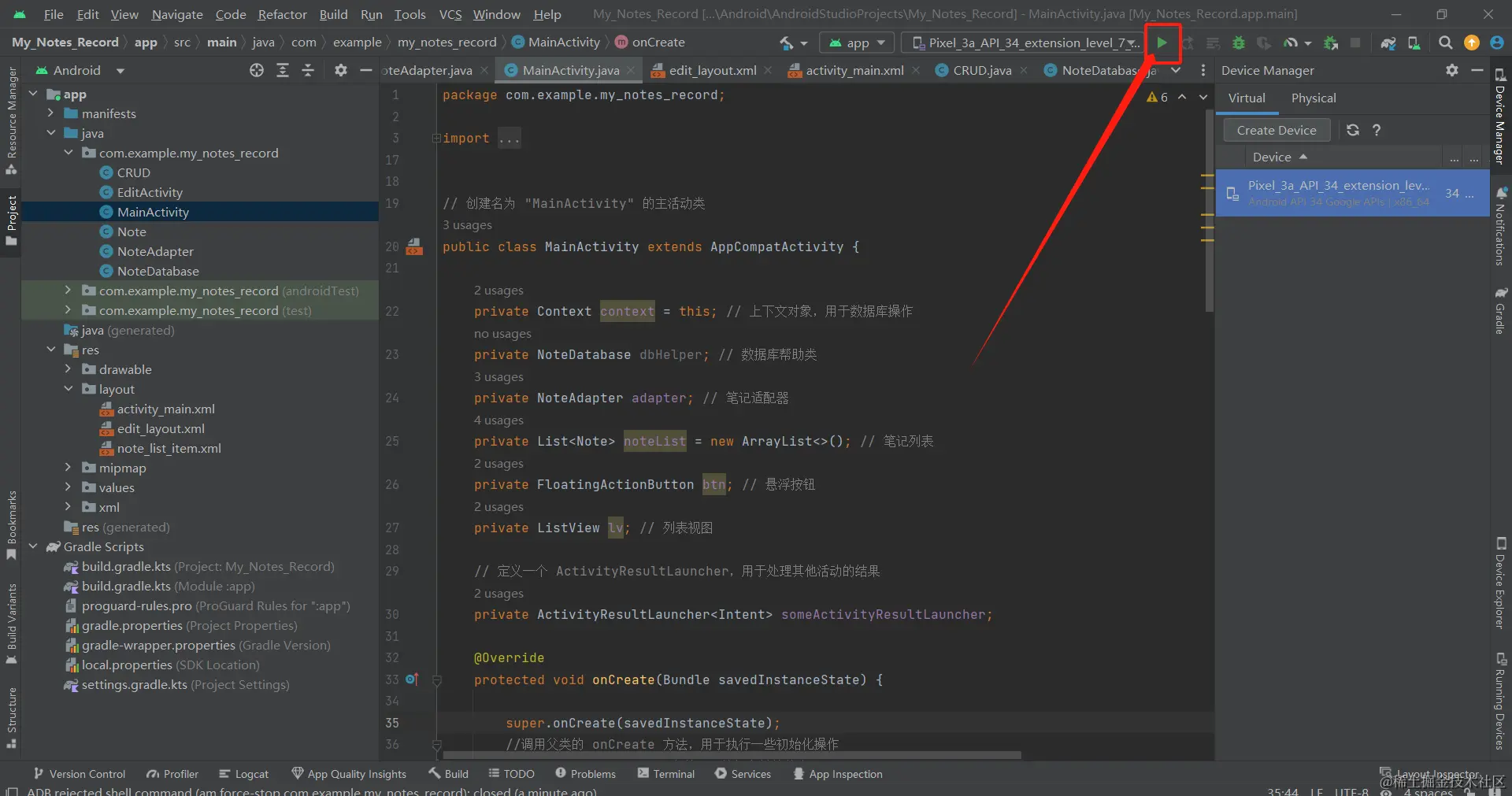1512x796 pixels.
Task: Collapse the res folder
Action: [x=51, y=350]
